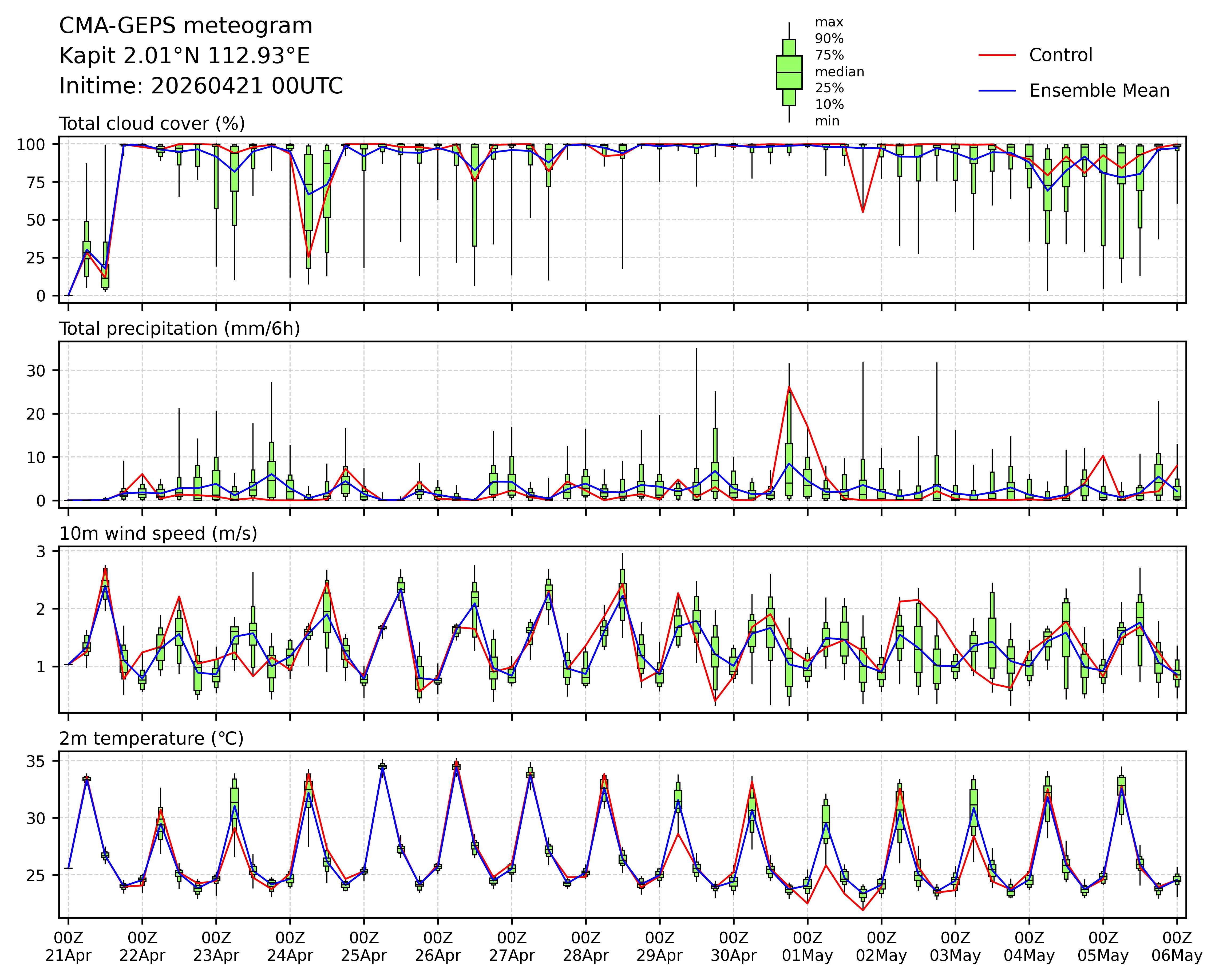Click the 'median' legend label

click(839, 72)
